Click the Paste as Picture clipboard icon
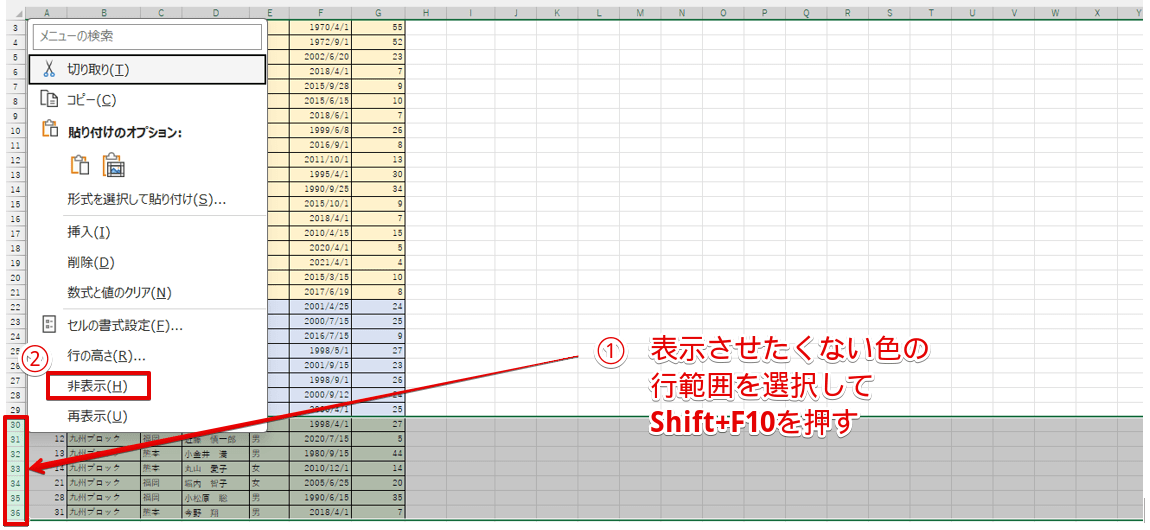The width and height of the screenshot is (1150, 530). click(114, 165)
